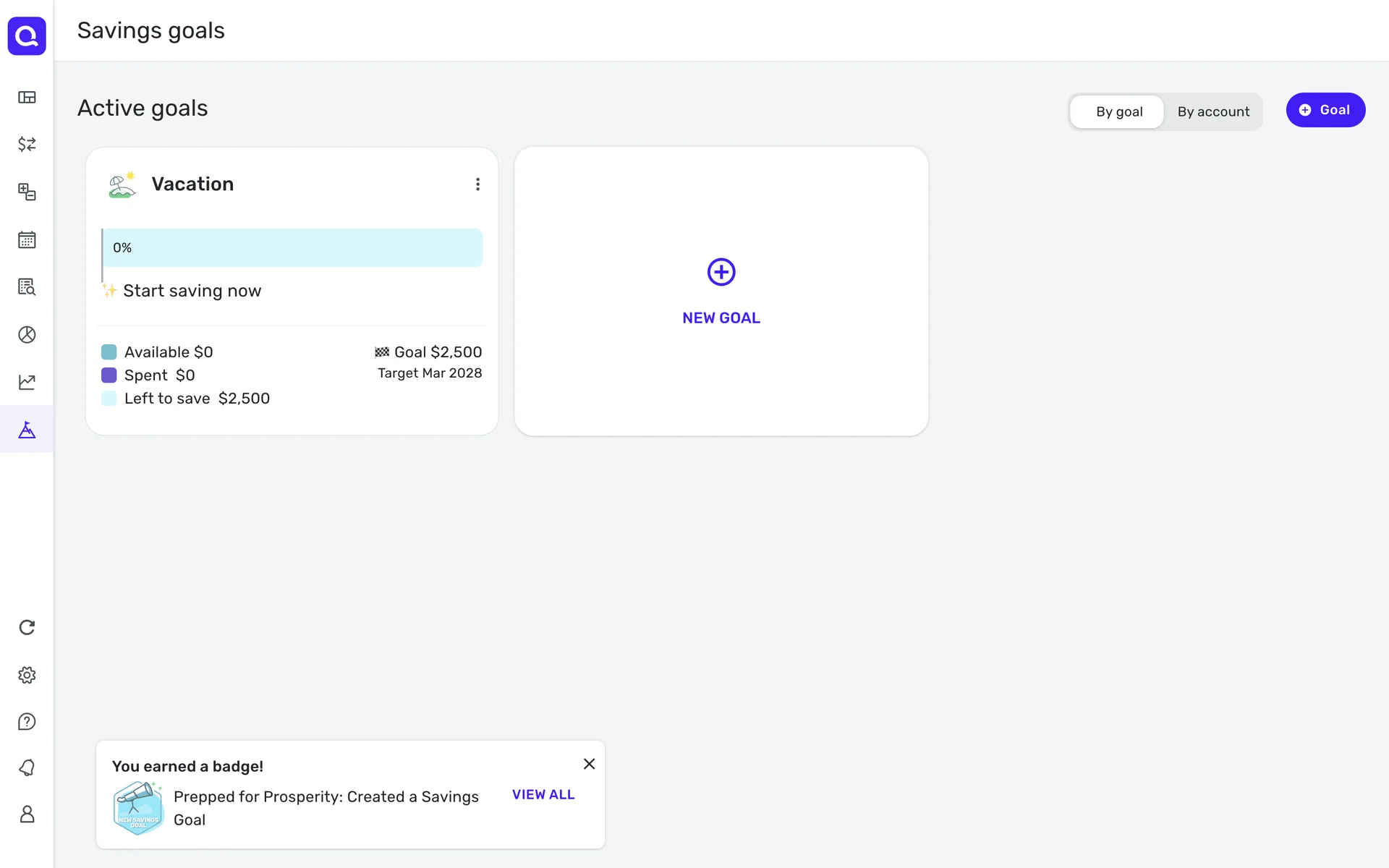Dismiss the earned badge notification
The height and width of the screenshot is (868, 1389).
pos(589,764)
